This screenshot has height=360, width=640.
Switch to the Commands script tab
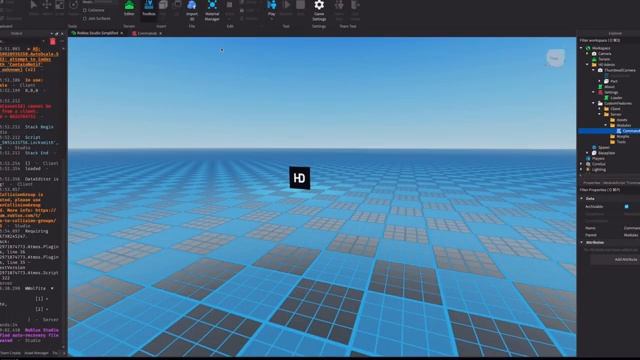point(147,33)
